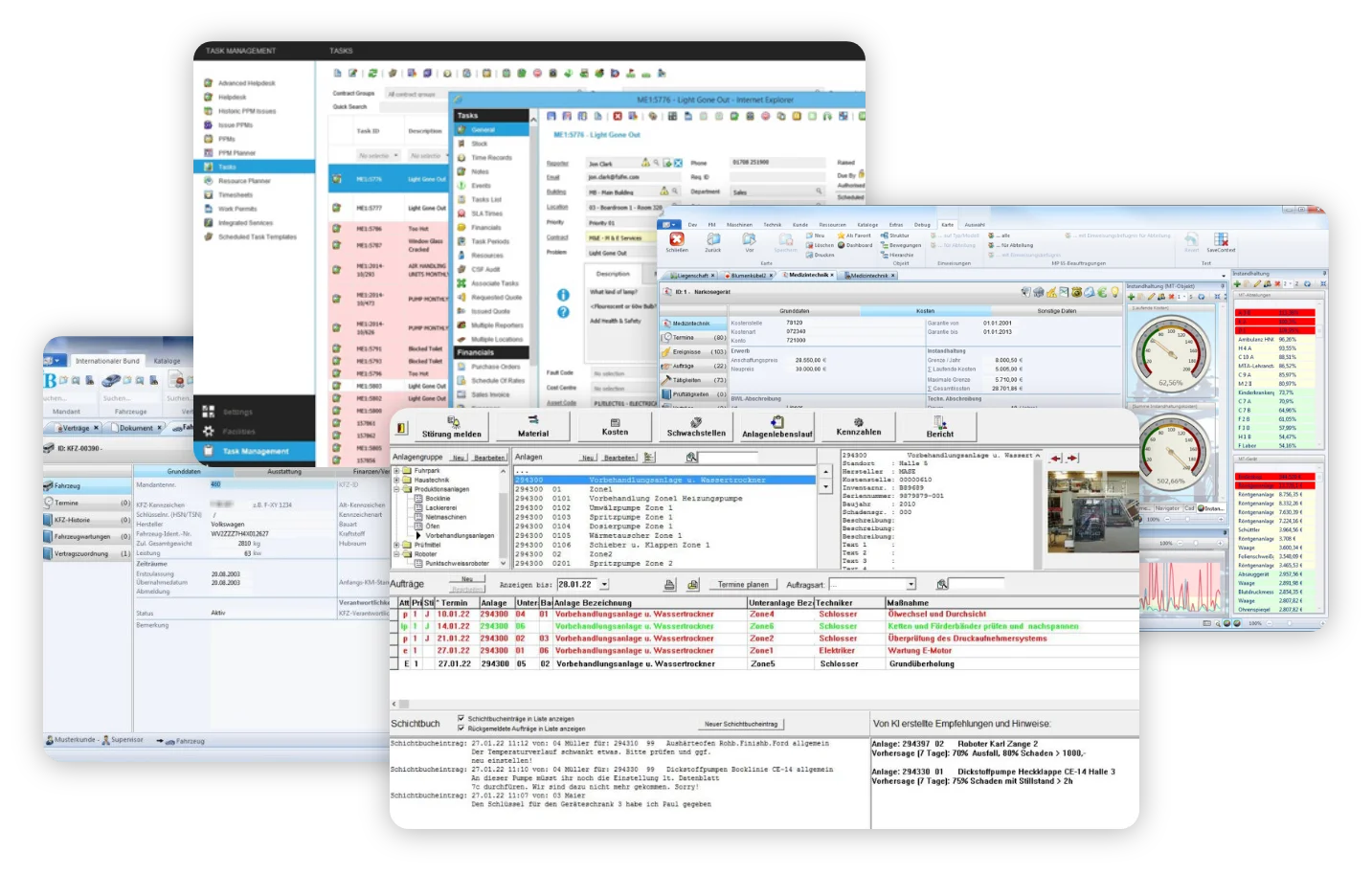1372x874 pixels.
Task: Click the red Schließen icon in ribbon
Action: pos(677,241)
